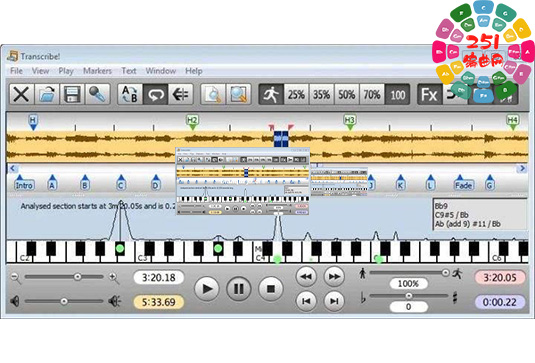
Task: Click the 3:20.18 current position field
Action: click(159, 278)
